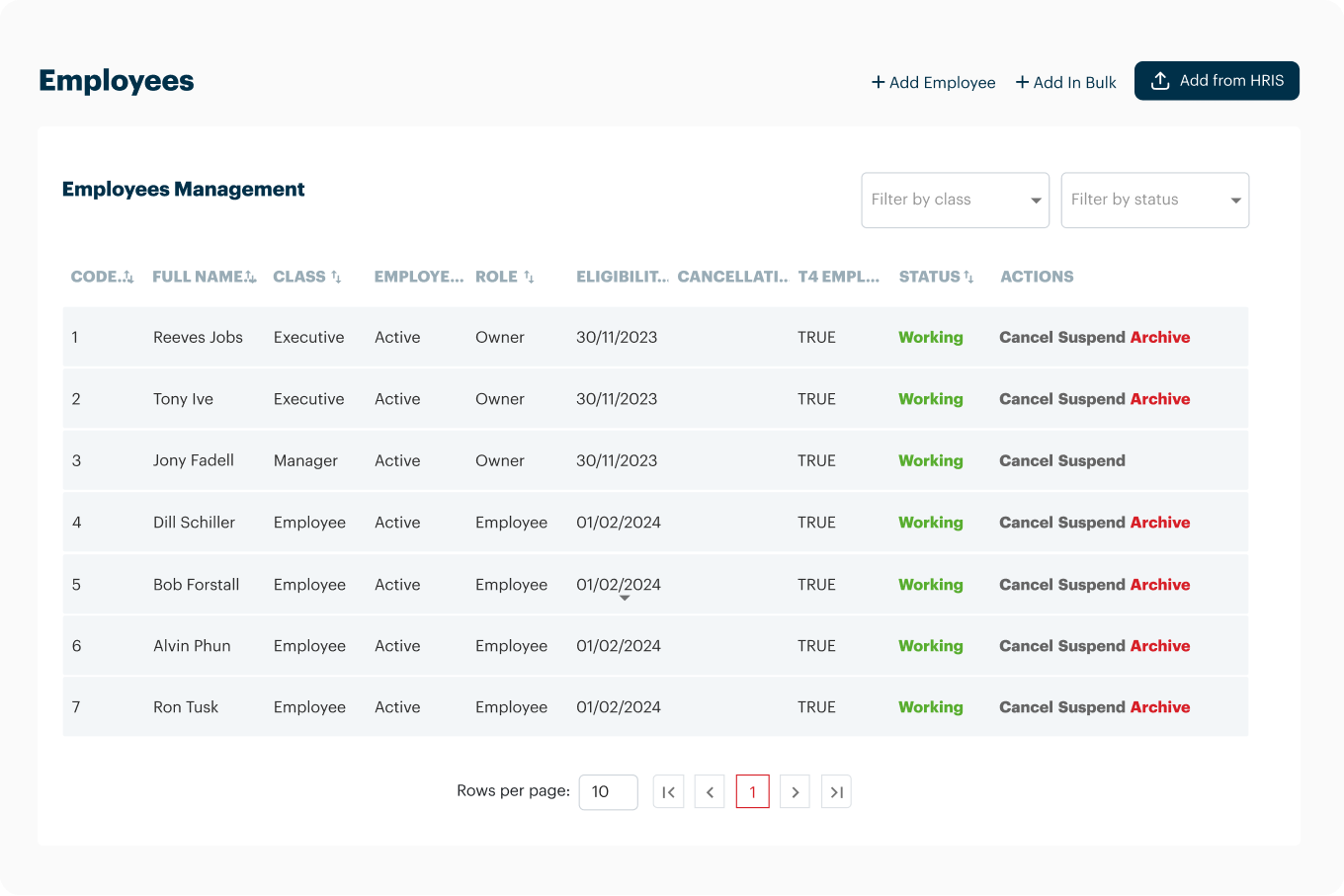
Task: Archive employee Tony Ive
Action: 1160,399
